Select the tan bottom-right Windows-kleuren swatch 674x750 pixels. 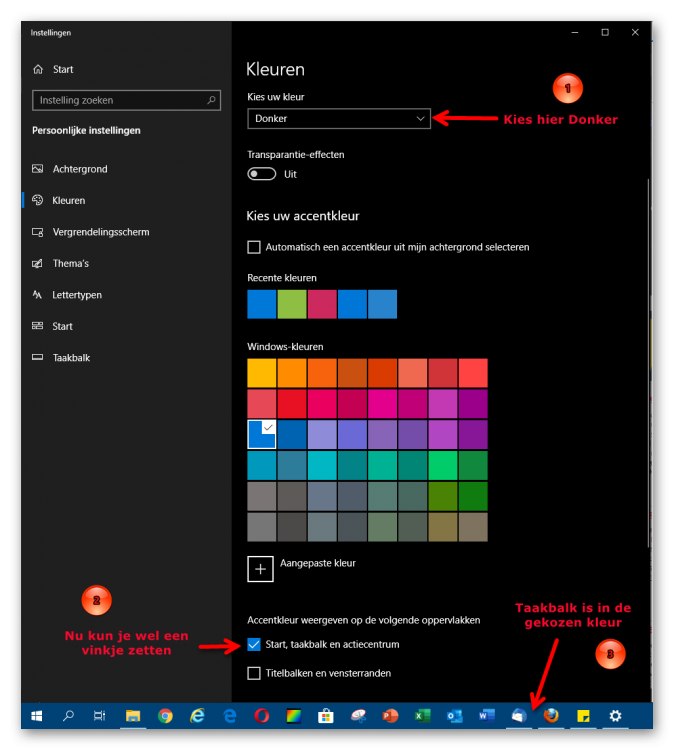473,527
